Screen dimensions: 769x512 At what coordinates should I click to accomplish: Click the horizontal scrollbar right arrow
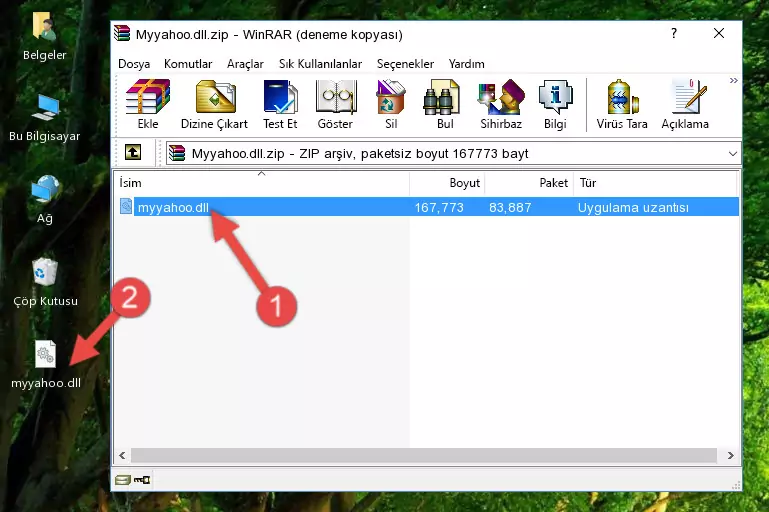tap(730, 456)
